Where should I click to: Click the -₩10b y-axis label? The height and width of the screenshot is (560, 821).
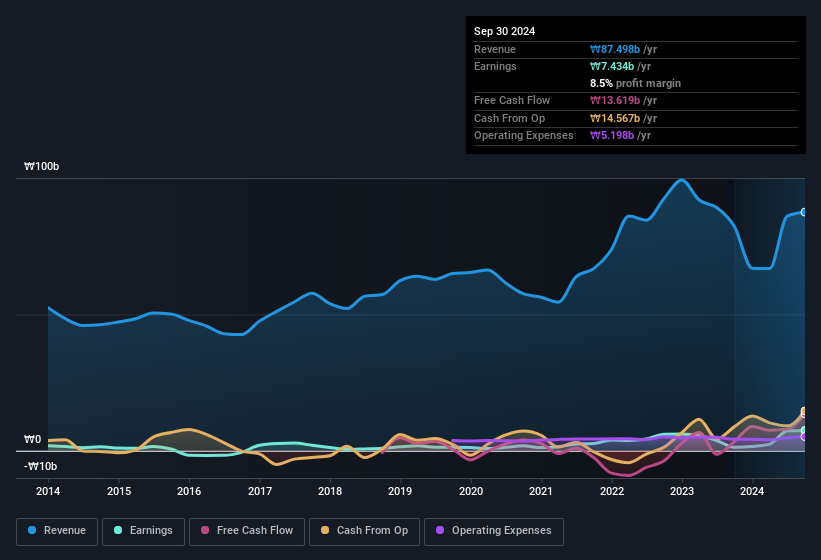40,466
